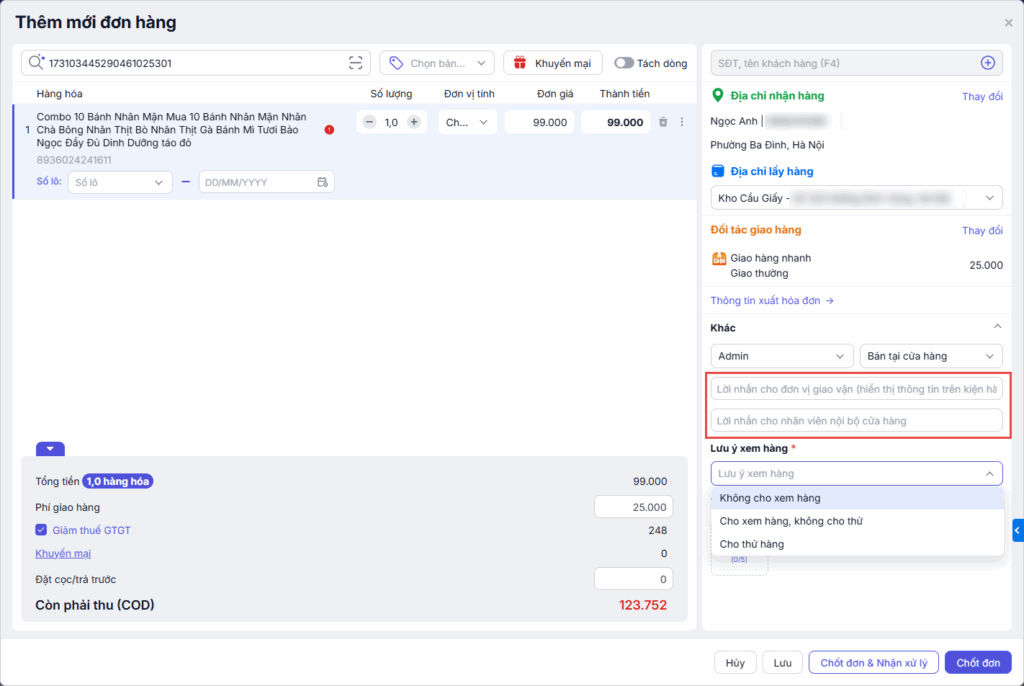
Task: Delete the product row with trash icon
Action: tap(662, 122)
